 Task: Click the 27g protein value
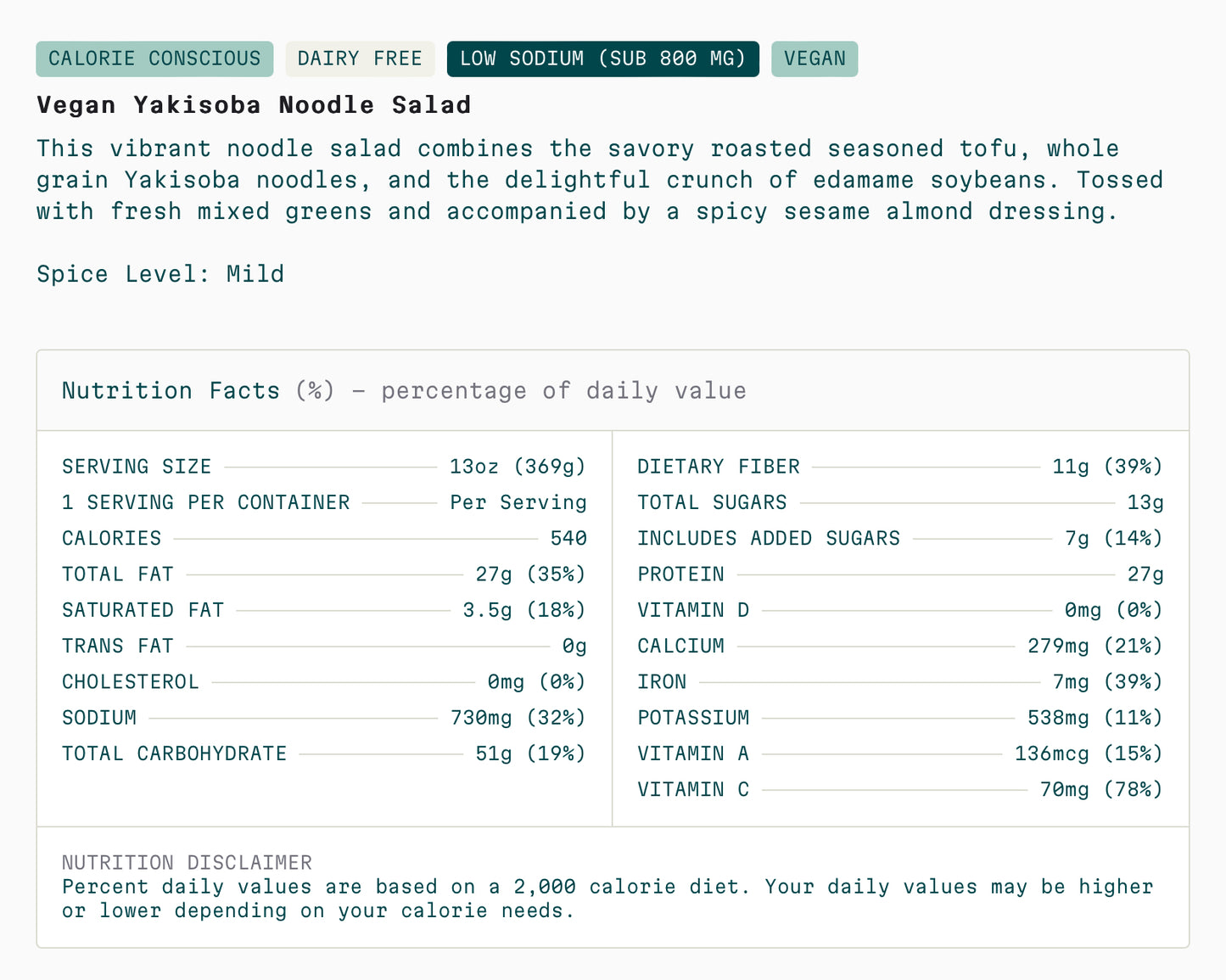(1145, 575)
